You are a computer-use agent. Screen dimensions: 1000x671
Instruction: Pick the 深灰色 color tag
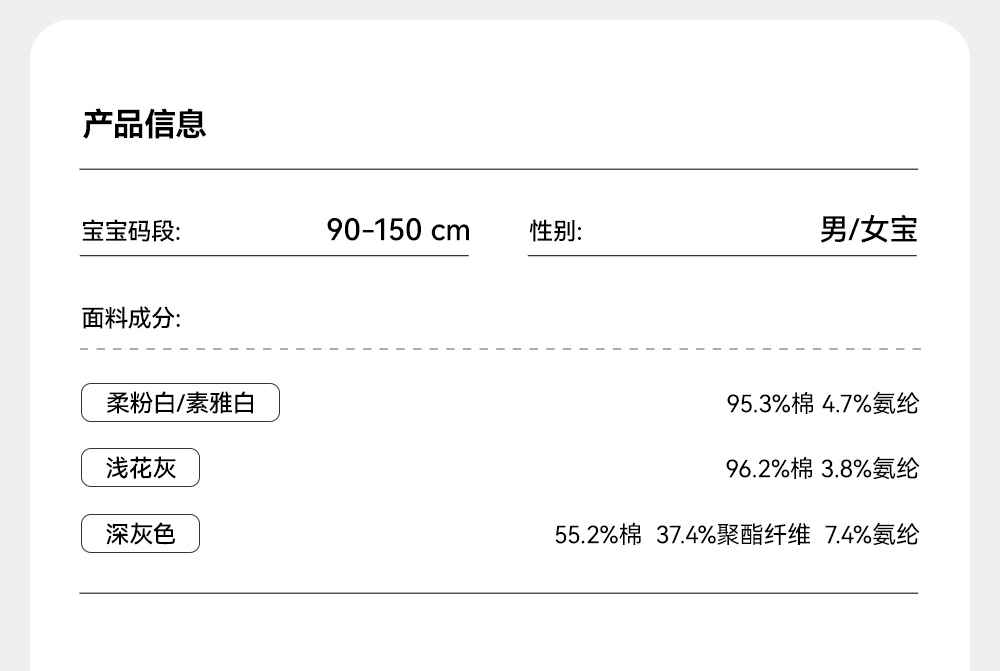[140, 534]
